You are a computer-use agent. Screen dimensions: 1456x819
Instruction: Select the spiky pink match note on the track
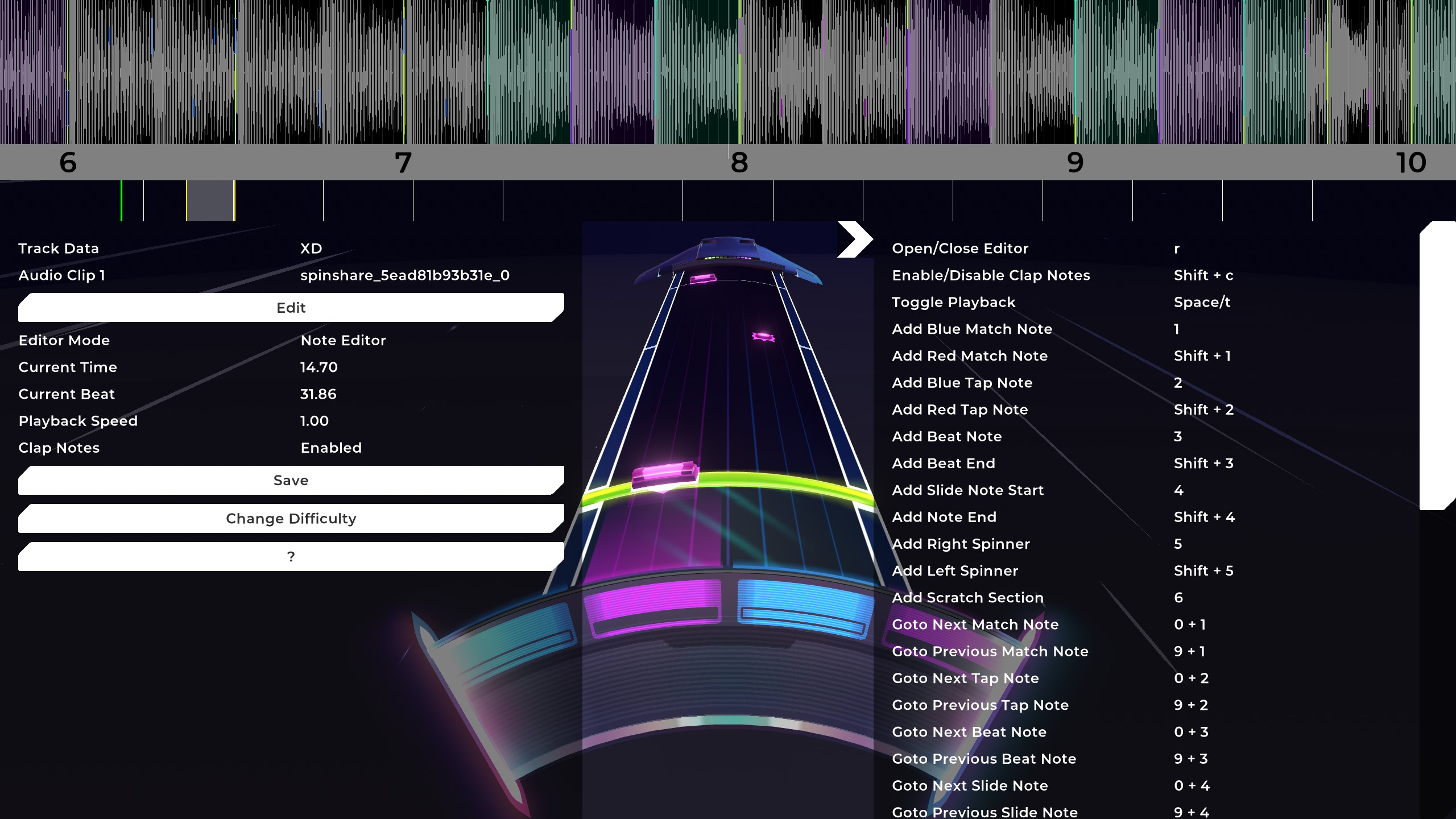click(x=763, y=337)
